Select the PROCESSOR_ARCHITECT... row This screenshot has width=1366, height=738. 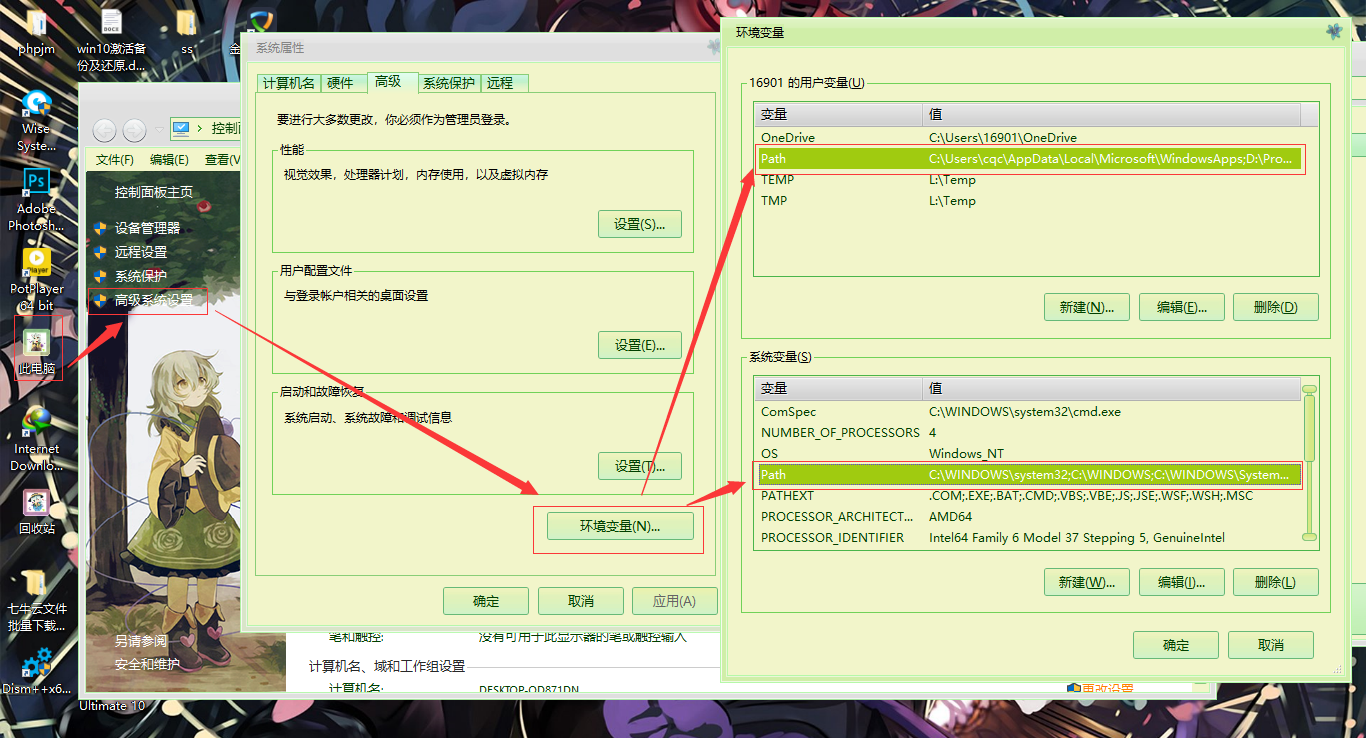click(x=1029, y=516)
